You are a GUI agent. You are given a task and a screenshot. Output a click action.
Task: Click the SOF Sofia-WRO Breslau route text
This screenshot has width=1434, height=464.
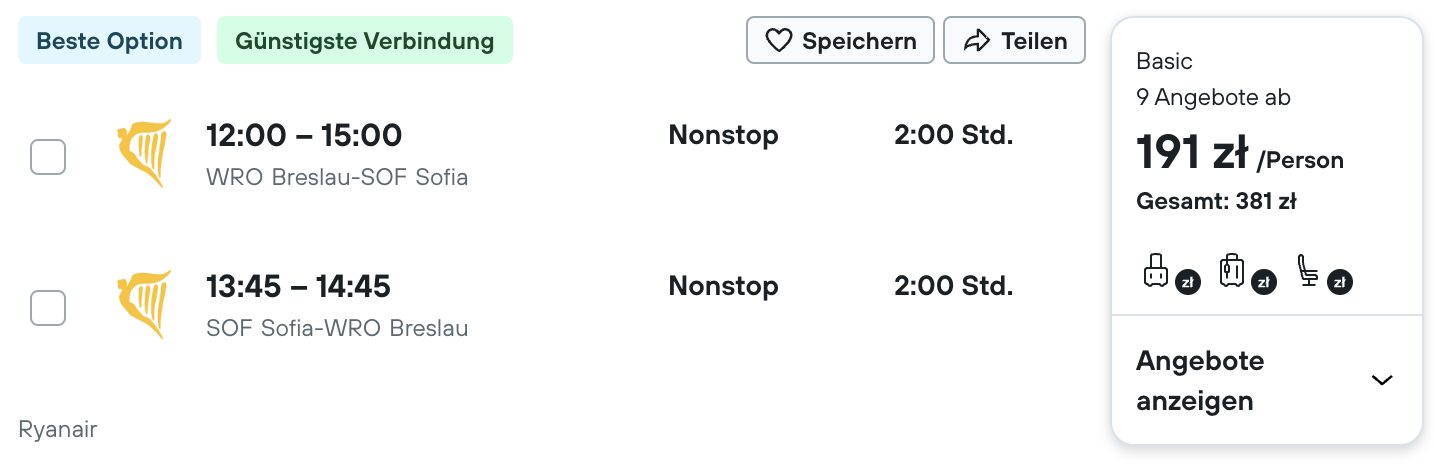(x=337, y=328)
